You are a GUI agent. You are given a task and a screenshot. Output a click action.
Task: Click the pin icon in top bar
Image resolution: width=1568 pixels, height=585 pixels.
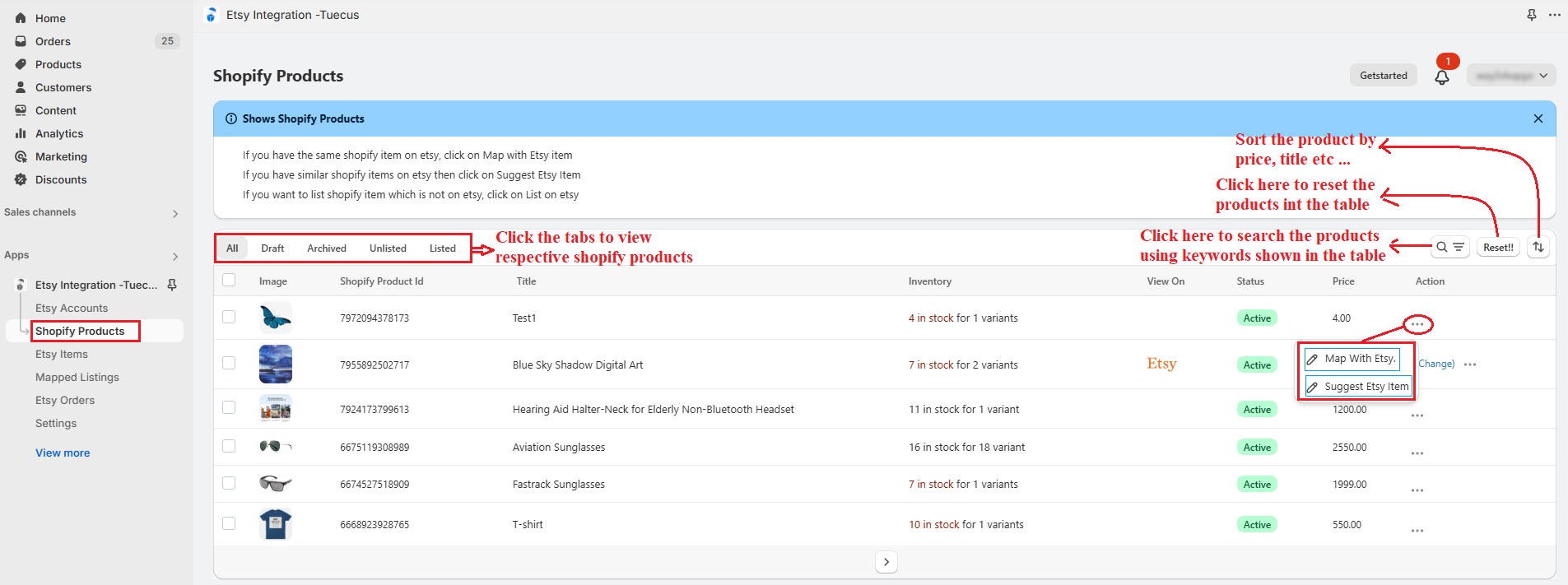pos(1531,15)
